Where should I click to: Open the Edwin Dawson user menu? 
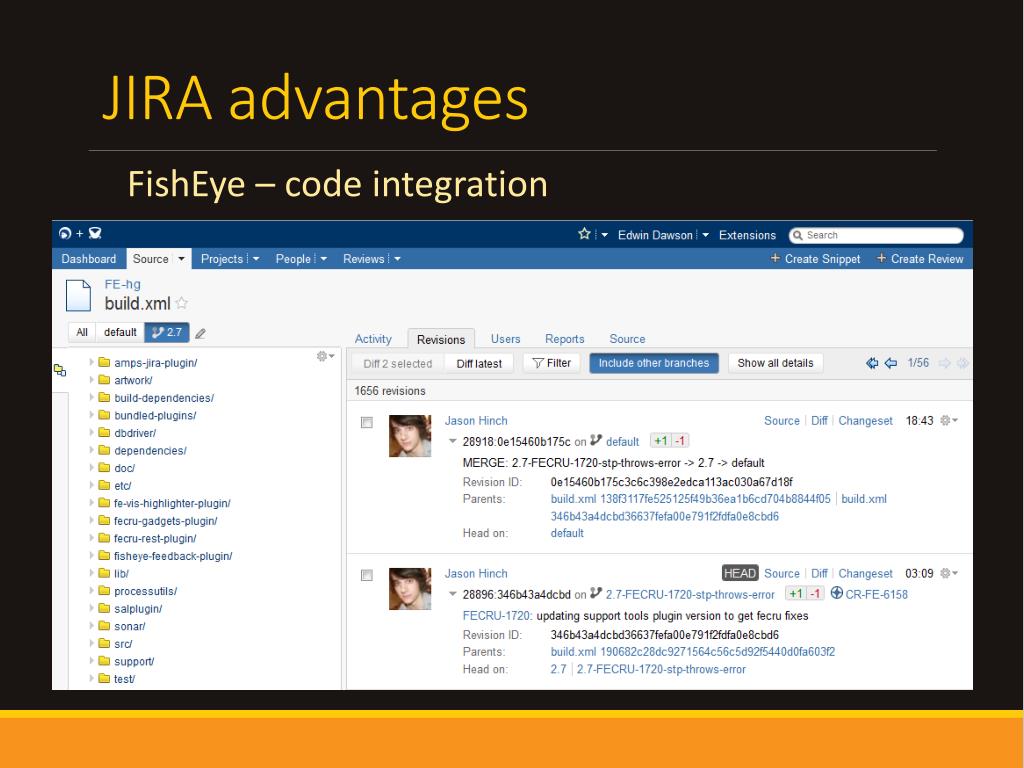click(x=663, y=235)
